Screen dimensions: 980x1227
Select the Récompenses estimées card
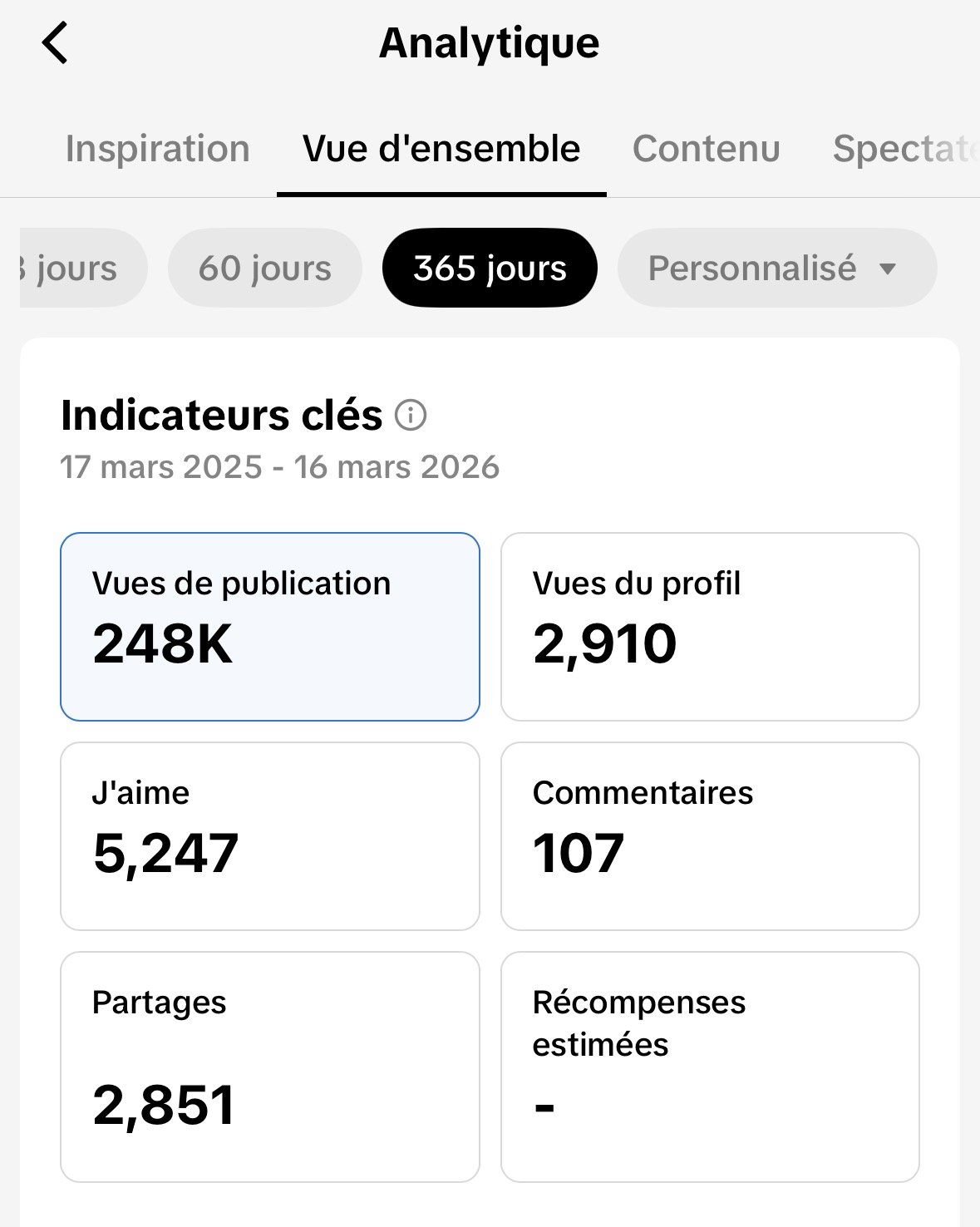(x=710, y=1067)
